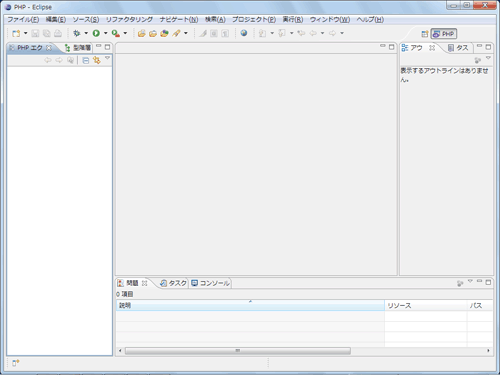Viewport: 500px width, 375px height.
Task: Sort by the リソース column header
Action: tap(426, 305)
